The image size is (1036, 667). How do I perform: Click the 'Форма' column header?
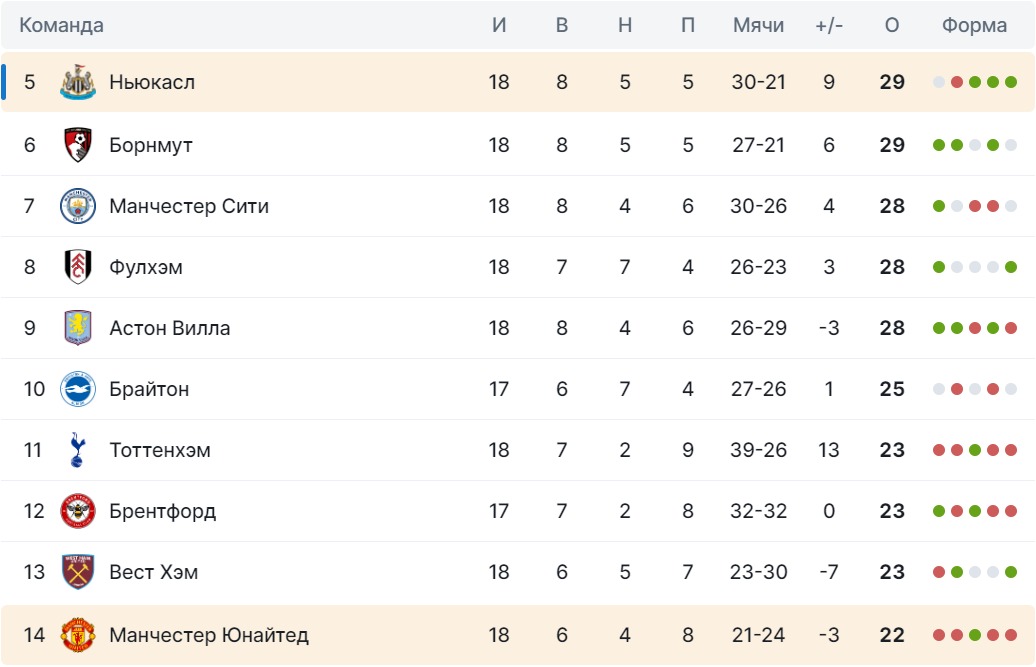coord(974,26)
